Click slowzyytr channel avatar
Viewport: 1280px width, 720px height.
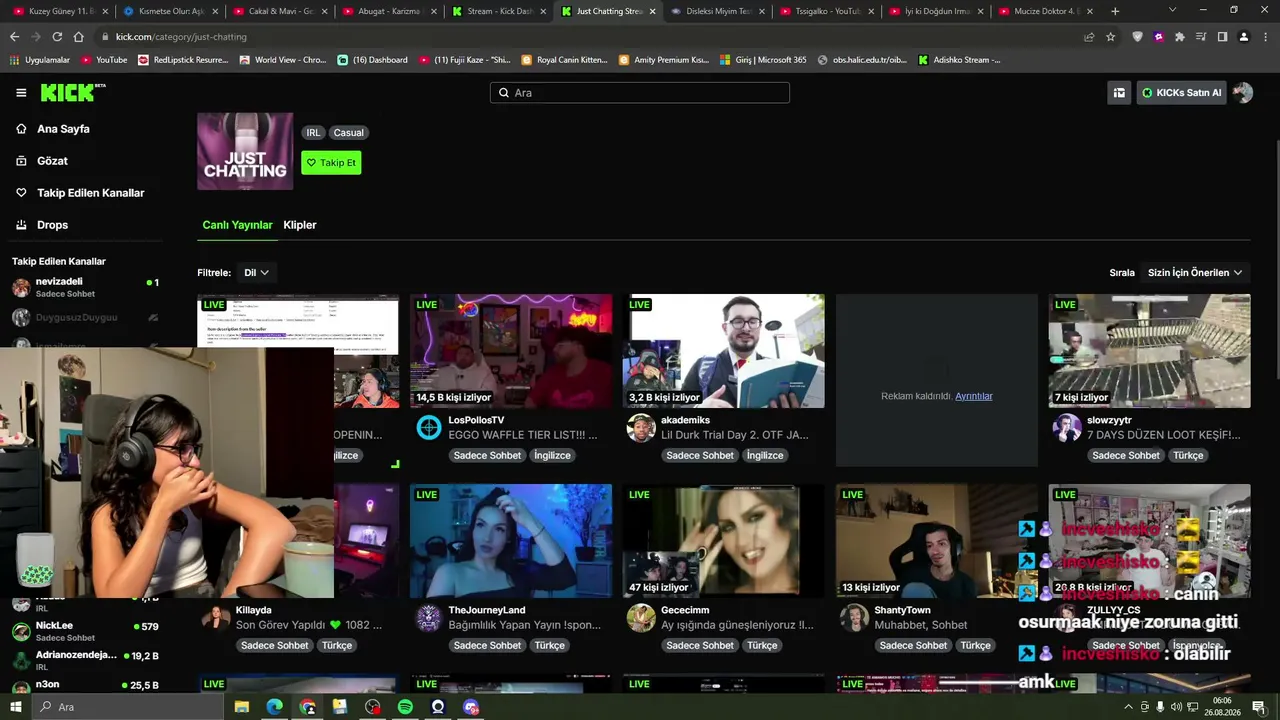pyautogui.click(x=1067, y=428)
